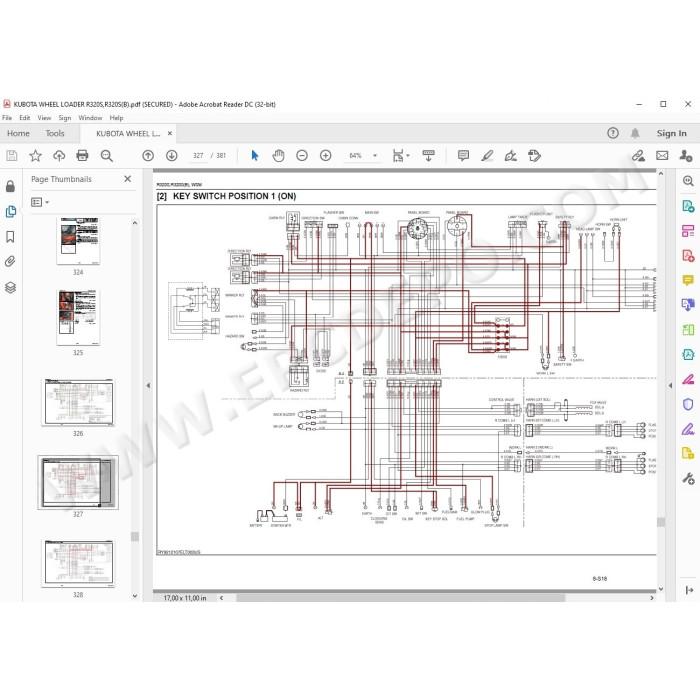Image resolution: width=700 pixels, height=700 pixels.
Task: Switch to the Home tab
Action: tap(18, 133)
